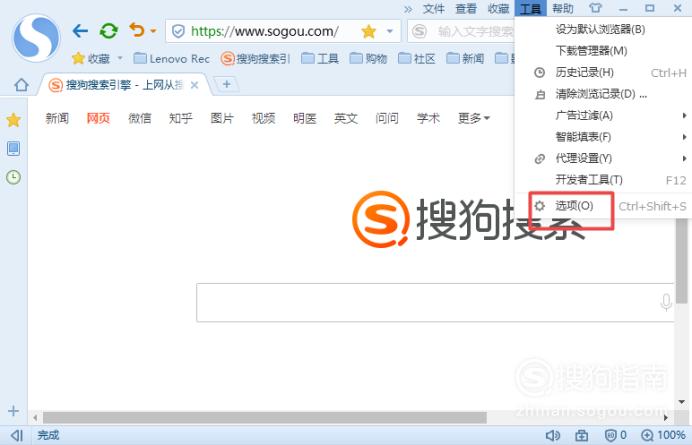Add sidebar app with plus icon
The image size is (692, 445).
click(13, 411)
